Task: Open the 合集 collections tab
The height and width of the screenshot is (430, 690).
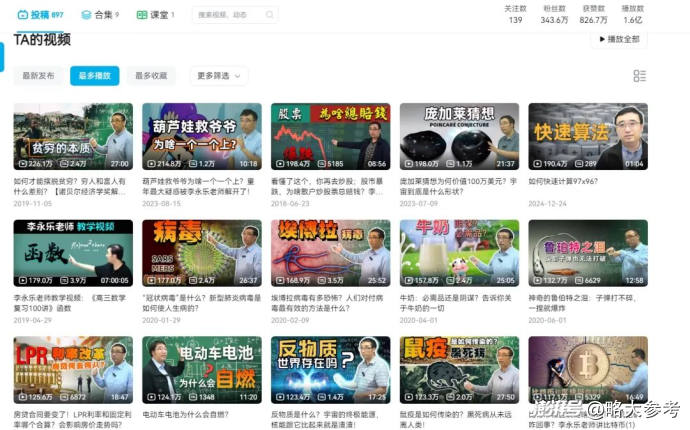Action: [x=98, y=15]
